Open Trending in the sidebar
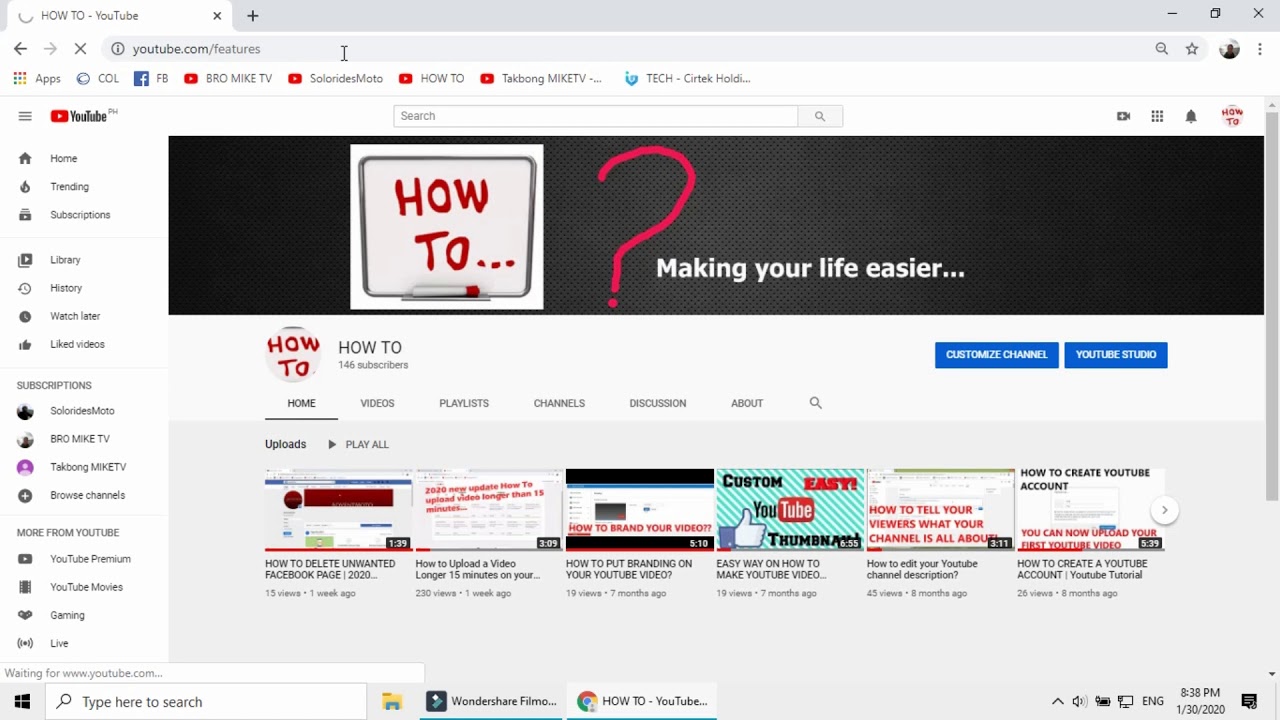1280x720 pixels. tap(69, 187)
